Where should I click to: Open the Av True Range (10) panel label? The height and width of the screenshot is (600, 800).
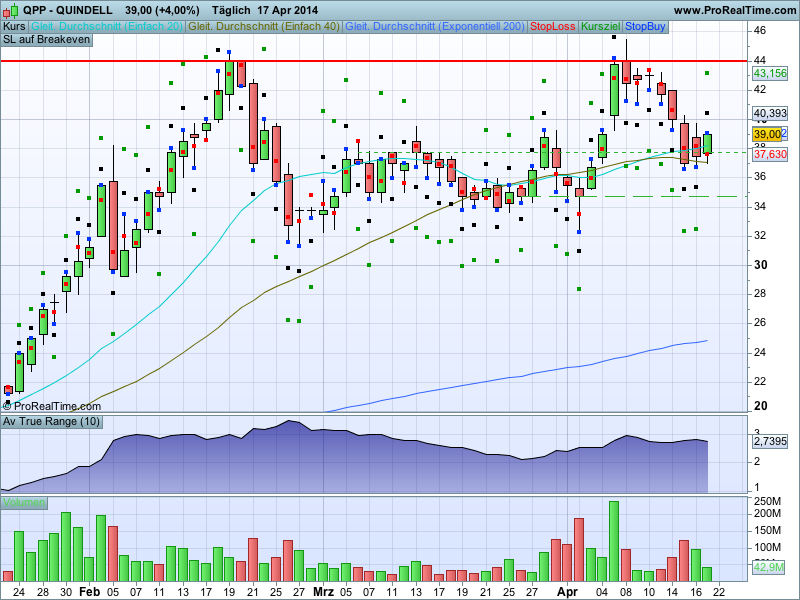51,421
